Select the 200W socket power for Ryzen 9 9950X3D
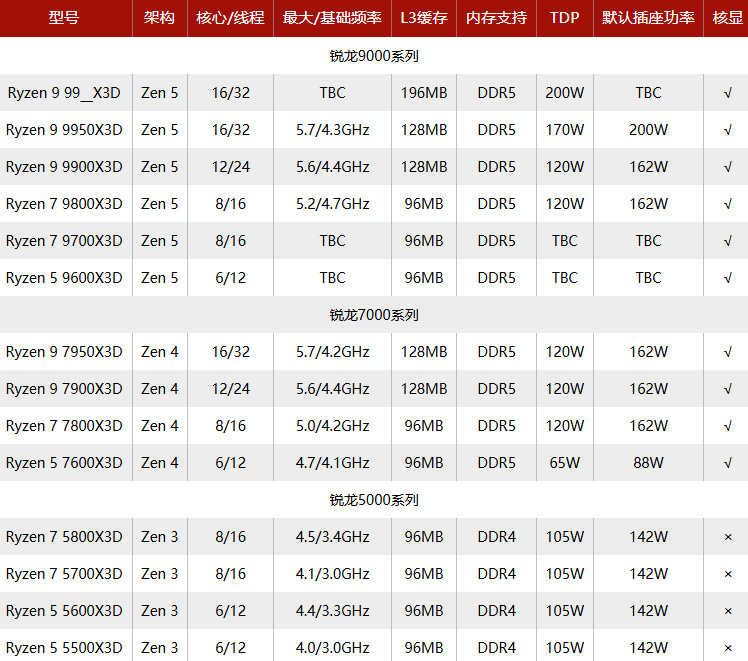Screen dimensions: 748x661 click(648, 130)
